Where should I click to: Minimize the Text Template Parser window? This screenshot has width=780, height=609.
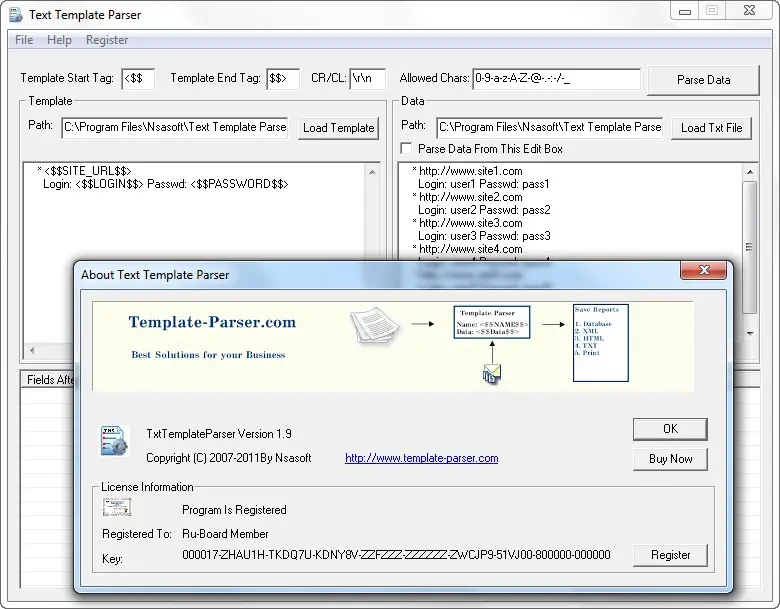coord(685,11)
